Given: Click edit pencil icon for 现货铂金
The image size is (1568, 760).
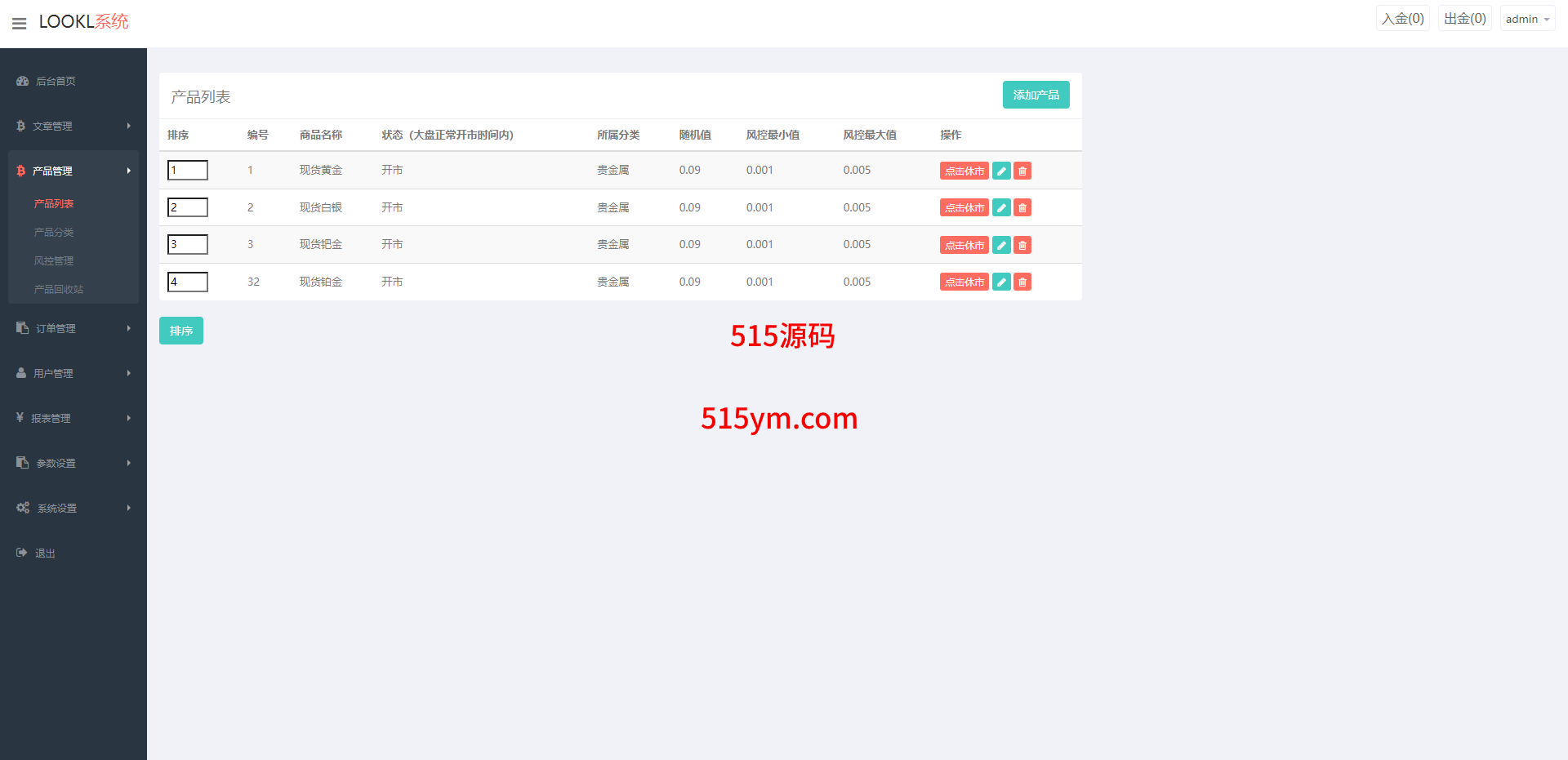Looking at the screenshot, I should tap(1001, 282).
